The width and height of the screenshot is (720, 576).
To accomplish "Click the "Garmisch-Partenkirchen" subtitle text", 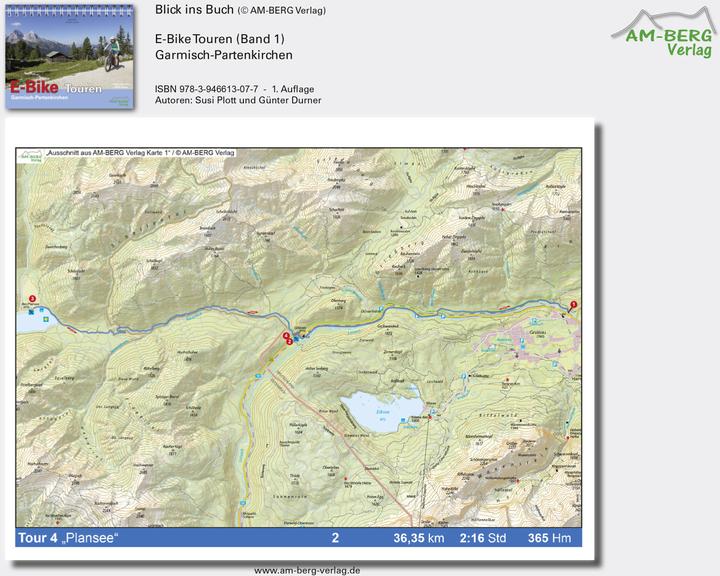I will click(224, 55).
